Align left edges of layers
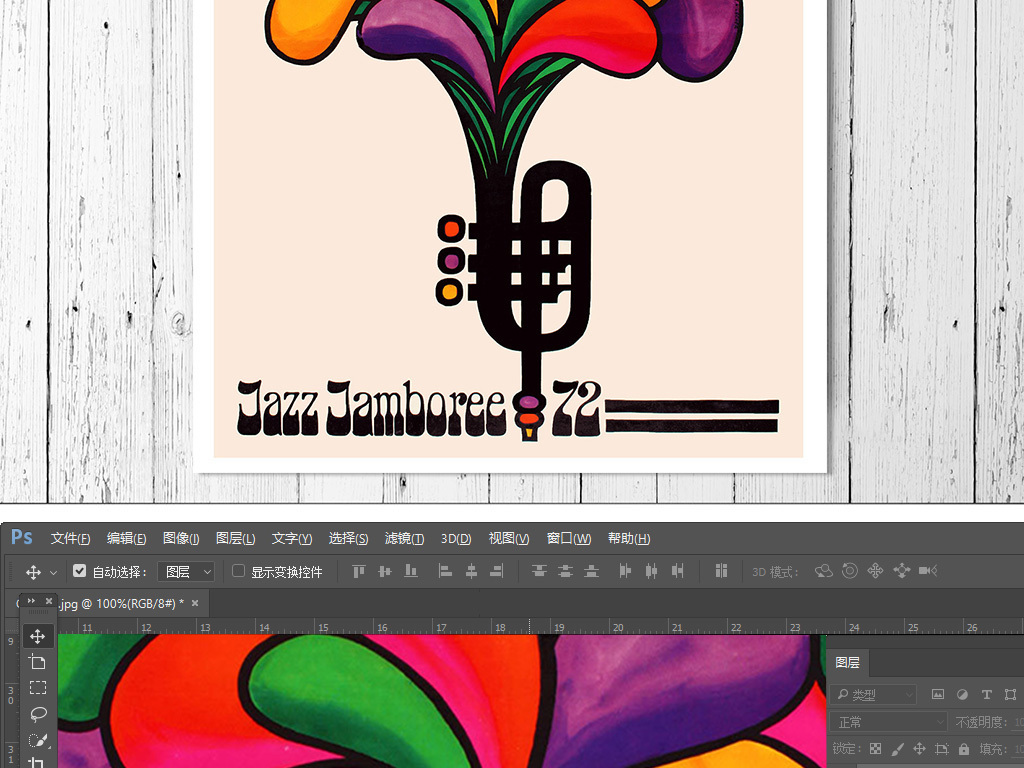This screenshot has height=768, width=1024. tap(445, 571)
